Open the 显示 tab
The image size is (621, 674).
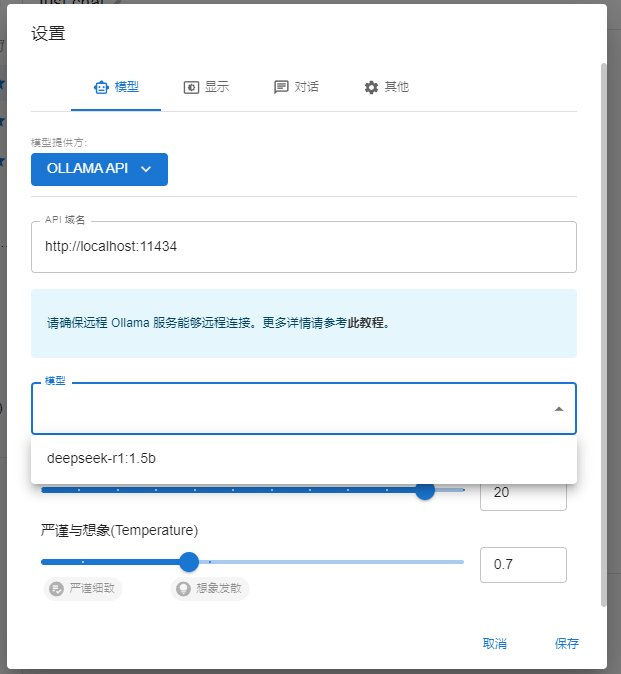206,87
